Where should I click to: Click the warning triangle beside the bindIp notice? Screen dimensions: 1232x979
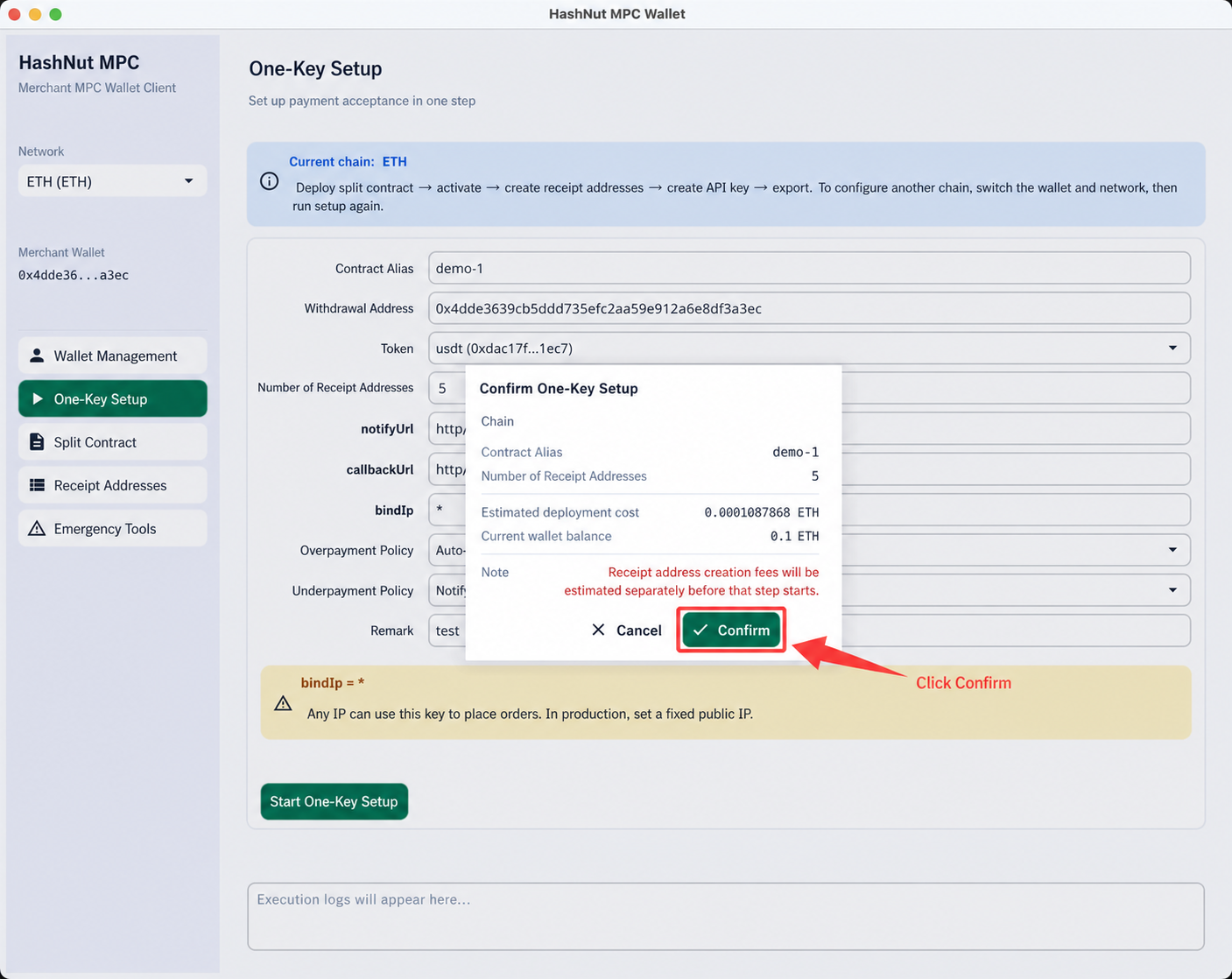pos(283,703)
